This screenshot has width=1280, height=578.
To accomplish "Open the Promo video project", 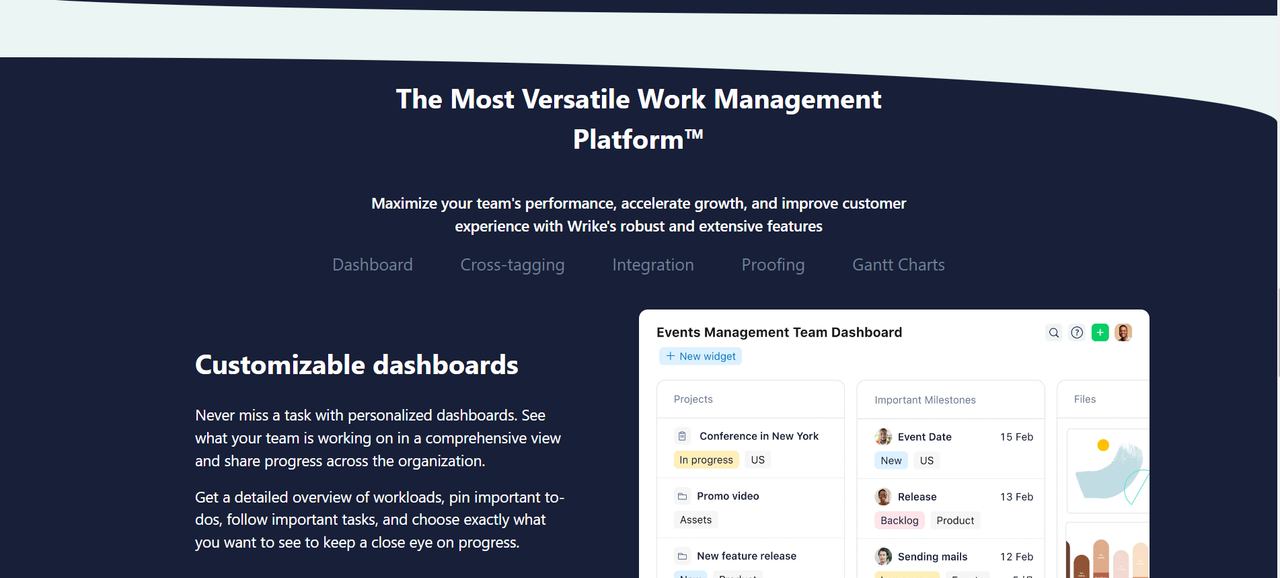I will pyautogui.click(x=728, y=496).
